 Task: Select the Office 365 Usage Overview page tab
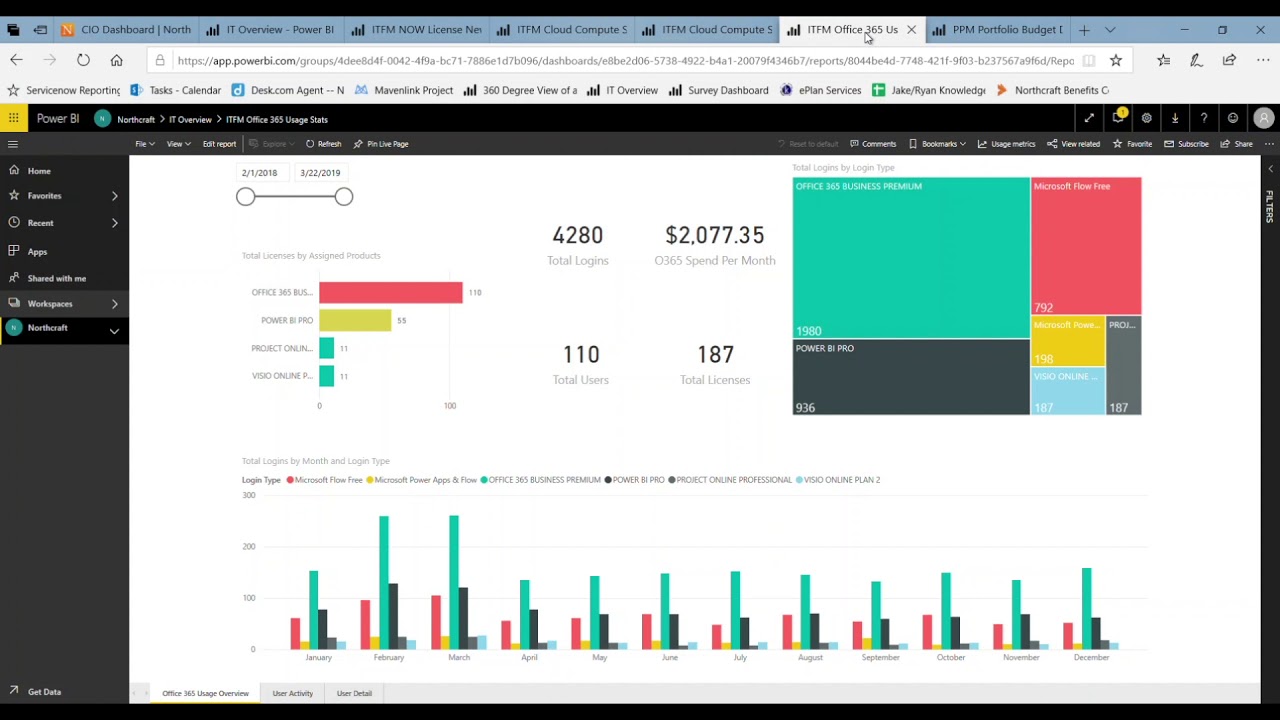click(205, 693)
